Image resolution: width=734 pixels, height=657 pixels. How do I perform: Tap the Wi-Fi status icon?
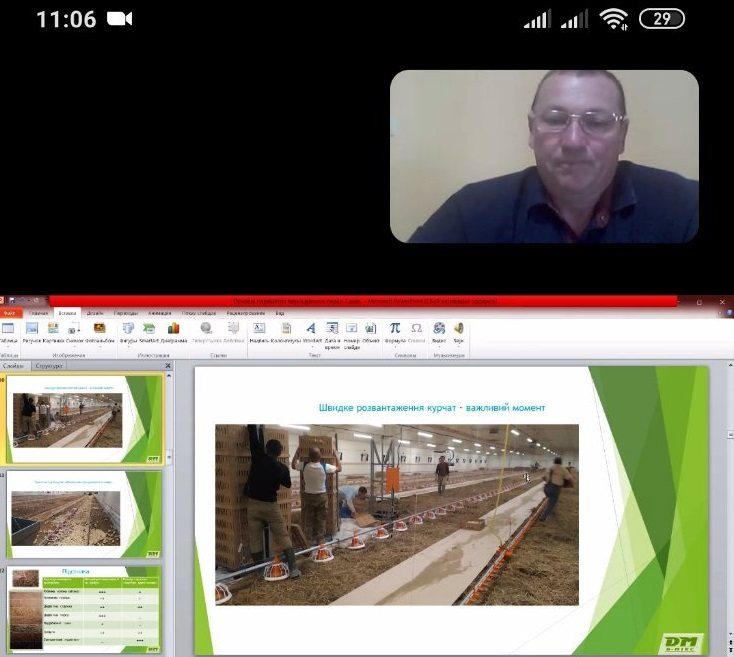pyautogui.click(x=613, y=19)
